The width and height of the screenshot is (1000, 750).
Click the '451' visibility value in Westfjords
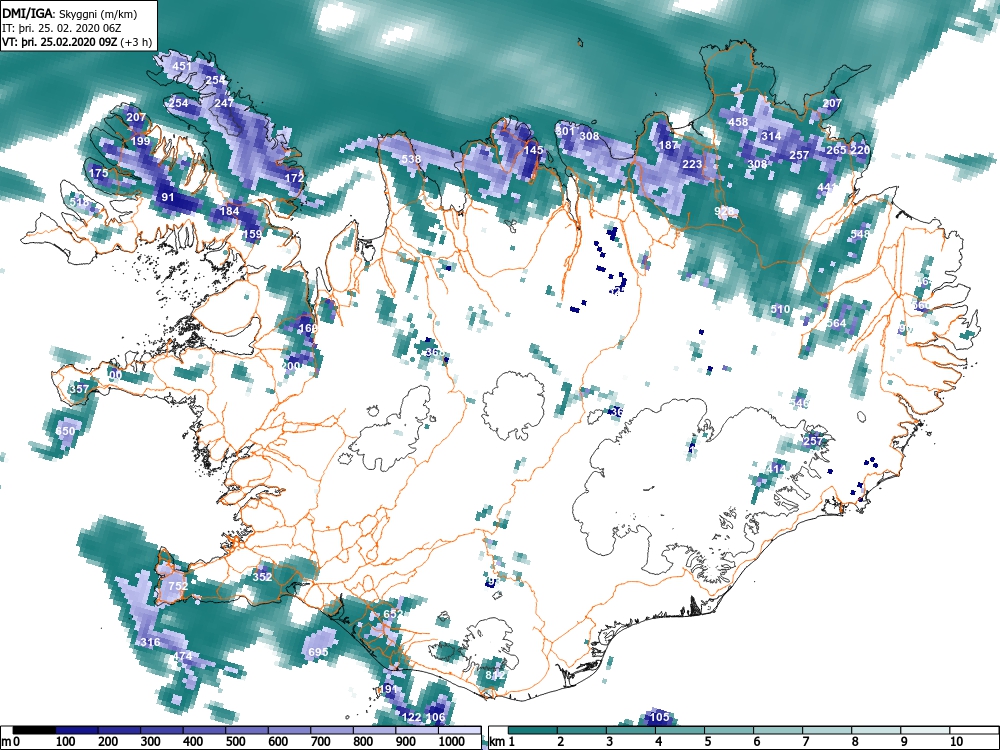pos(182,66)
